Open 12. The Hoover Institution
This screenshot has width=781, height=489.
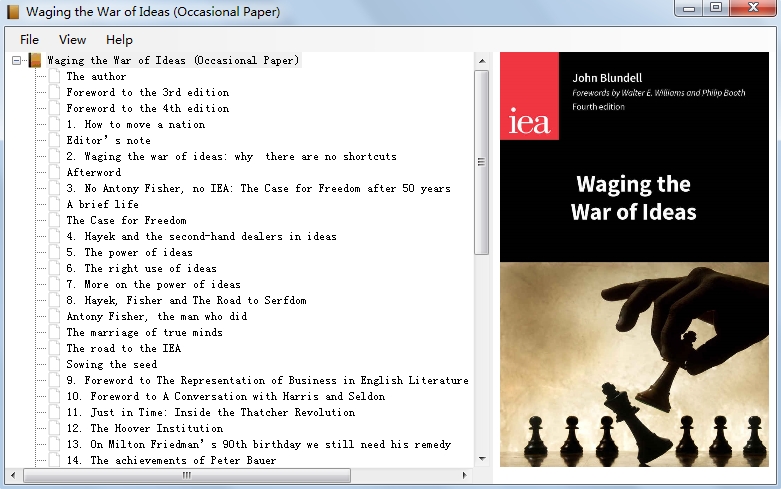pos(144,427)
